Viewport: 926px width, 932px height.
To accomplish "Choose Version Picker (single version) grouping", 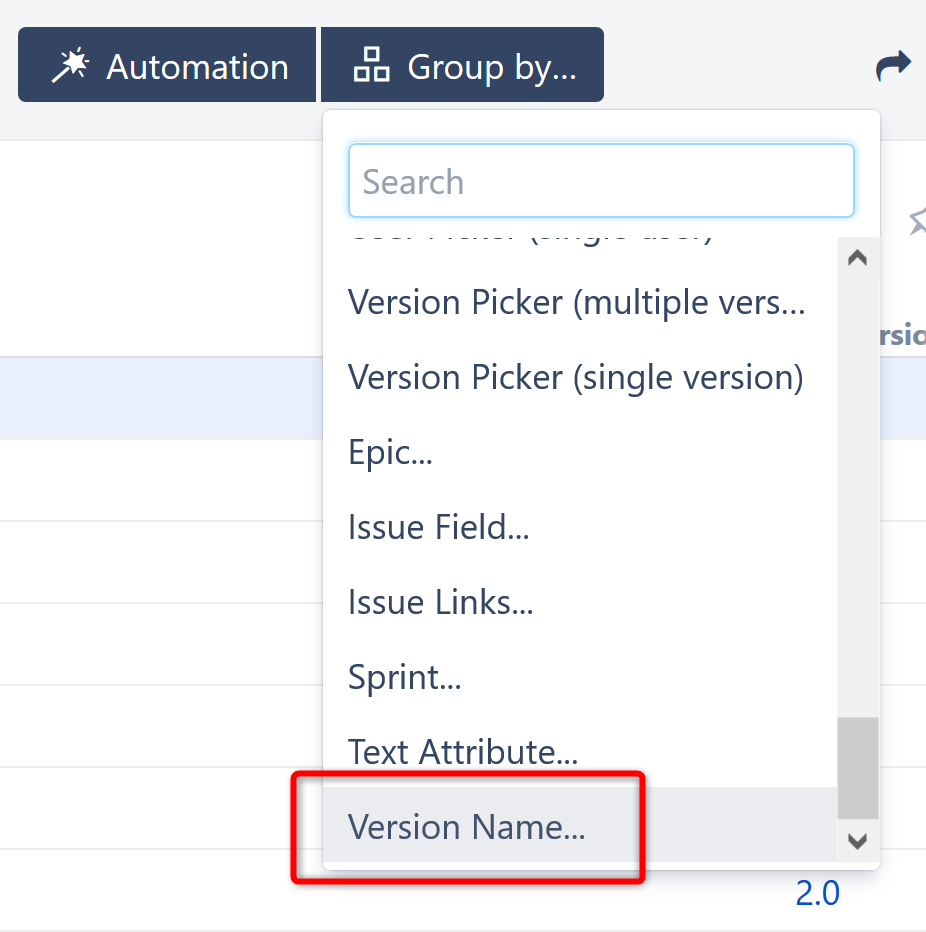I will point(576,377).
